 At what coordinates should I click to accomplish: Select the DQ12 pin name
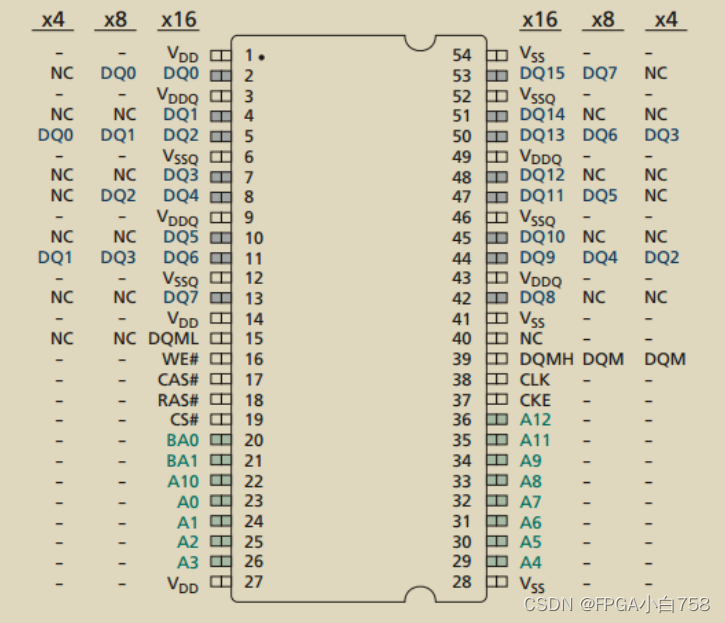click(542, 175)
